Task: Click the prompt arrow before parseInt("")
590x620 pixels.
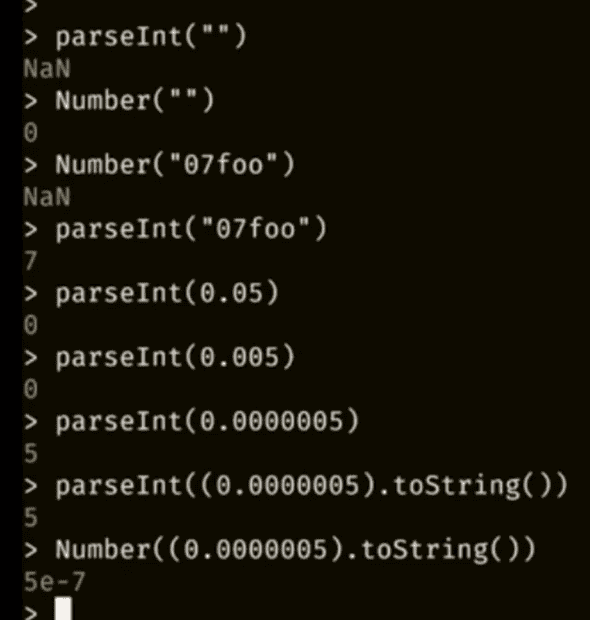Action: click(x=31, y=38)
